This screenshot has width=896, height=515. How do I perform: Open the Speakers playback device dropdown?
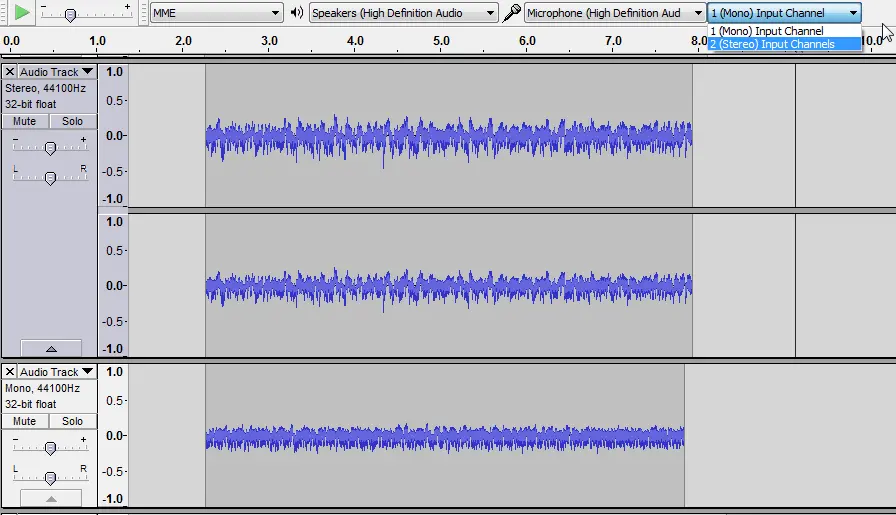[403, 13]
